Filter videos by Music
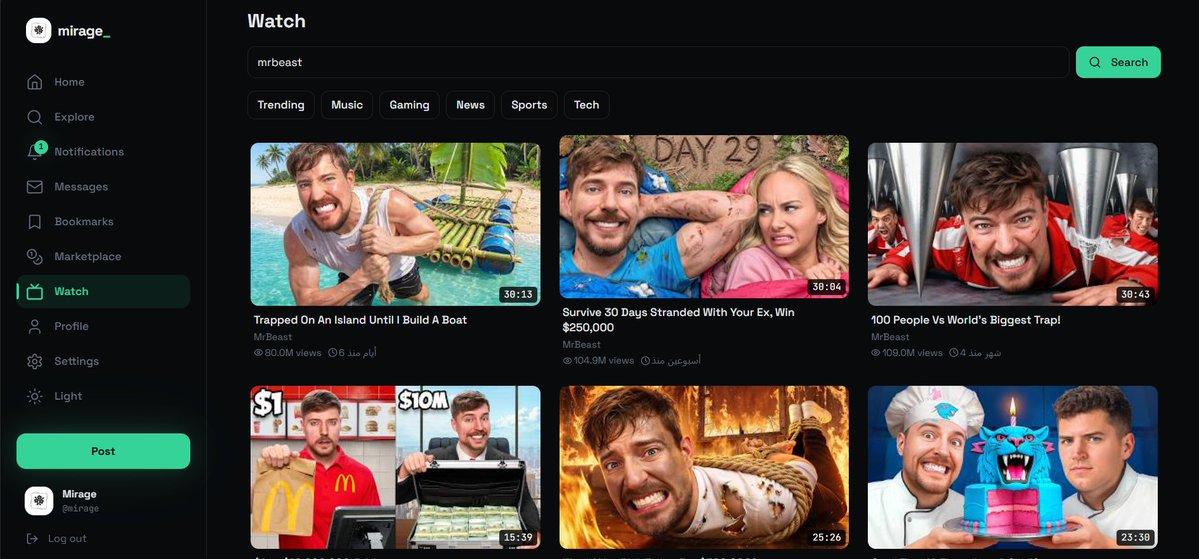Screen dimensions: 1199x559 pyautogui.click(x=347, y=105)
